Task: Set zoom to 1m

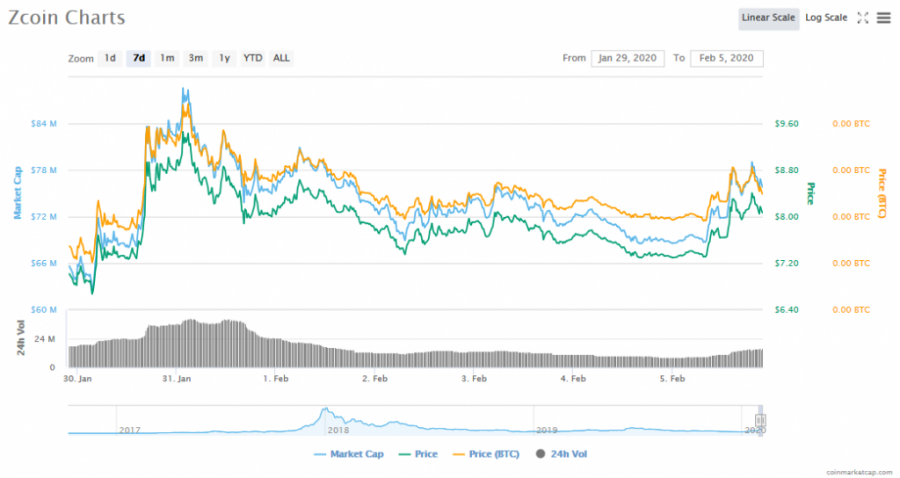Action: [167, 58]
